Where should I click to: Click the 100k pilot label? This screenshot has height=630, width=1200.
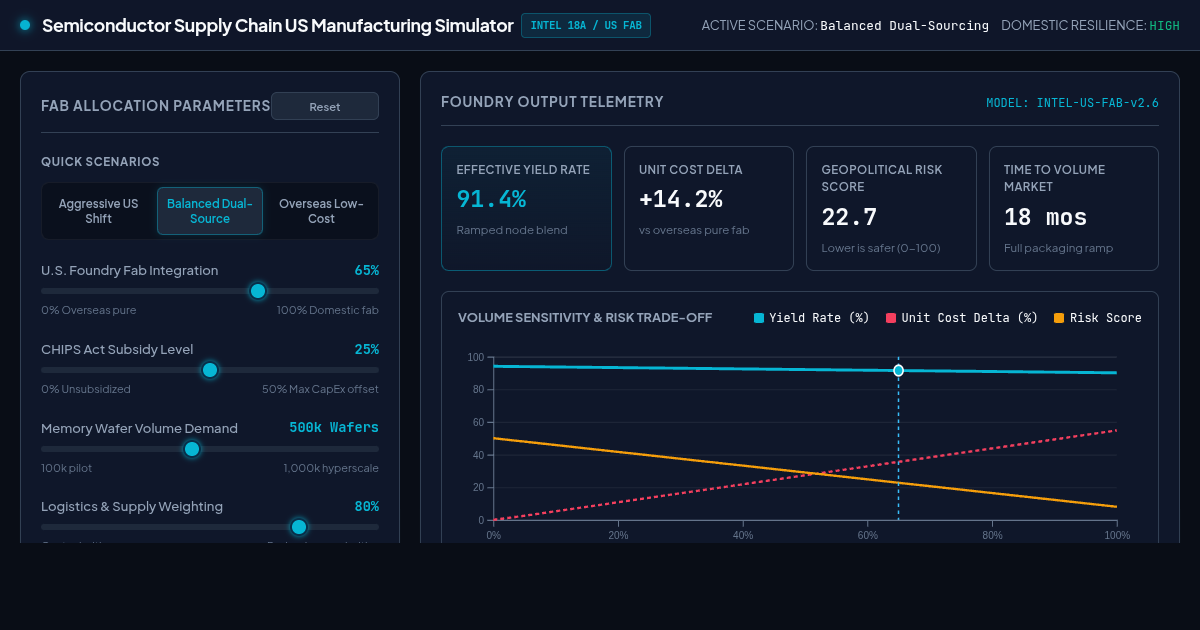coord(67,468)
